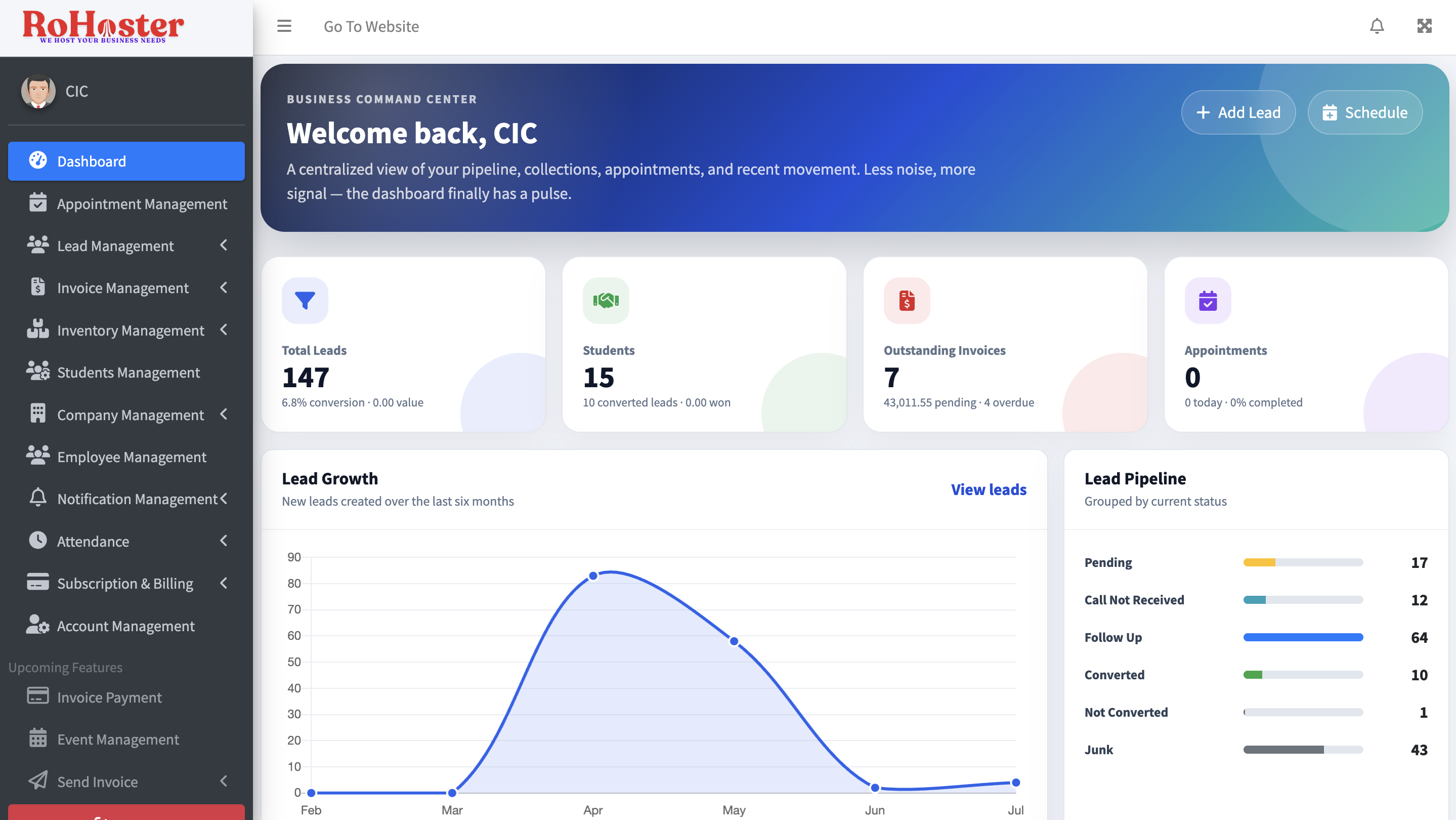Click the Inventory Management boxes icon
This screenshot has height=820, width=1456.
(x=38, y=329)
